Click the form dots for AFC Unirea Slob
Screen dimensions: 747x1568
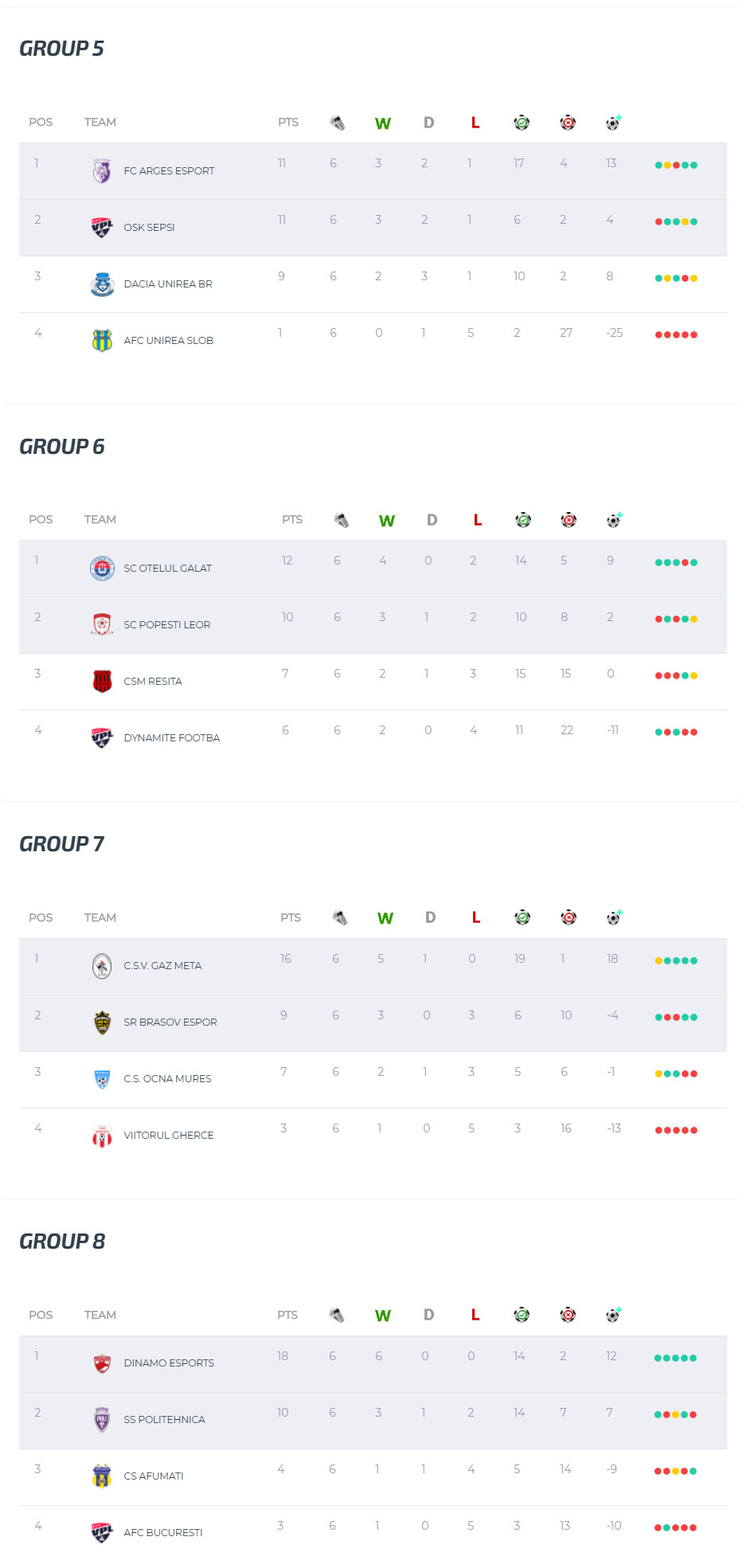click(x=676, y=335)
